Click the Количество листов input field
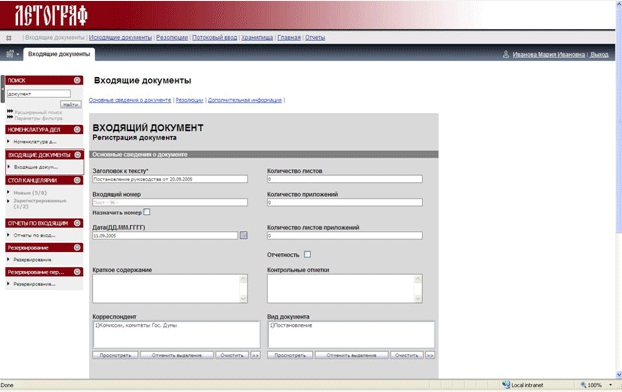Image resolution: width=622 pixels, height=392 pixels. coord(345,179)
